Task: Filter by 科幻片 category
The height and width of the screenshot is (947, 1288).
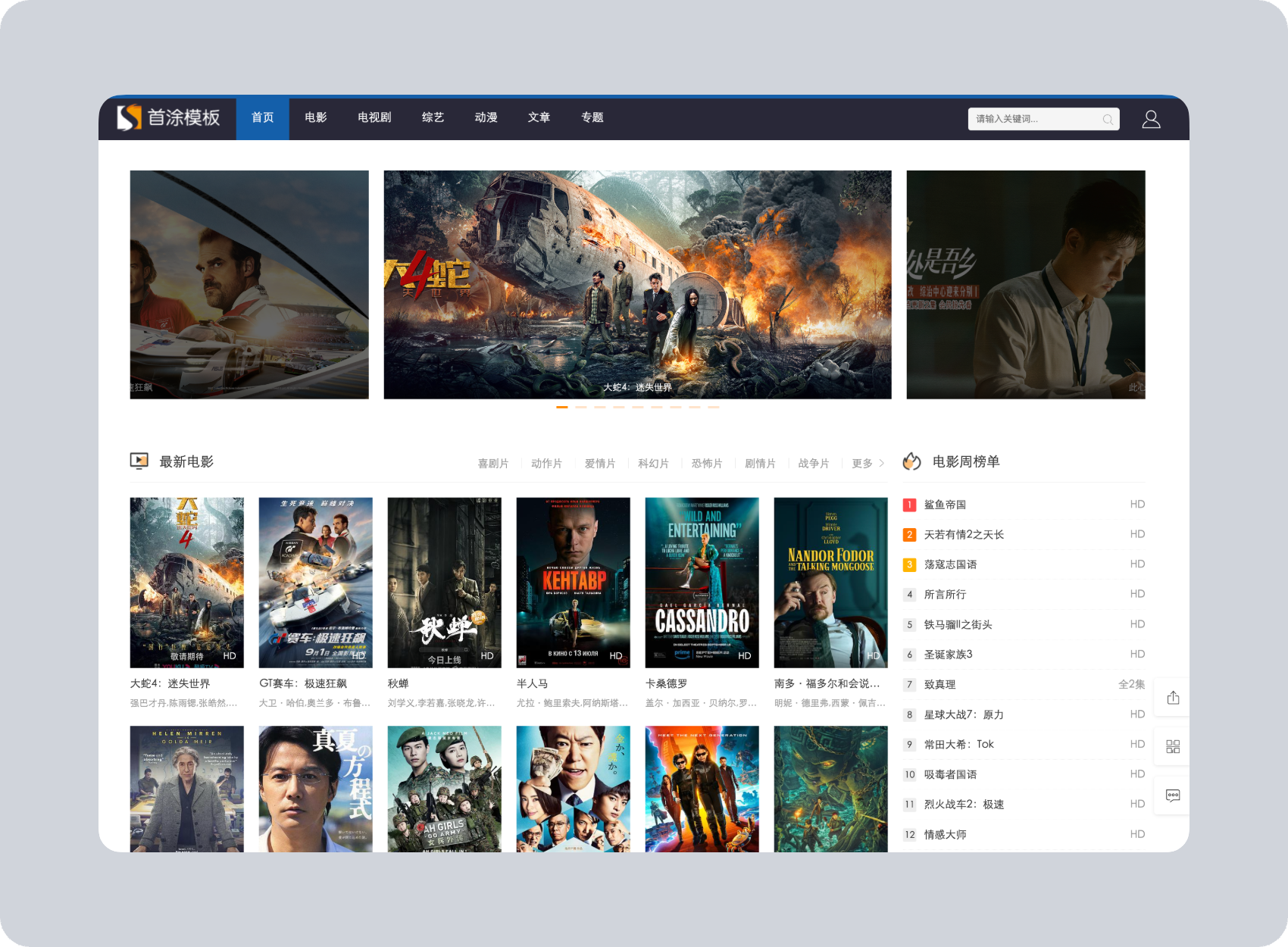Action: pyautogui.click(x=653, y=463)
